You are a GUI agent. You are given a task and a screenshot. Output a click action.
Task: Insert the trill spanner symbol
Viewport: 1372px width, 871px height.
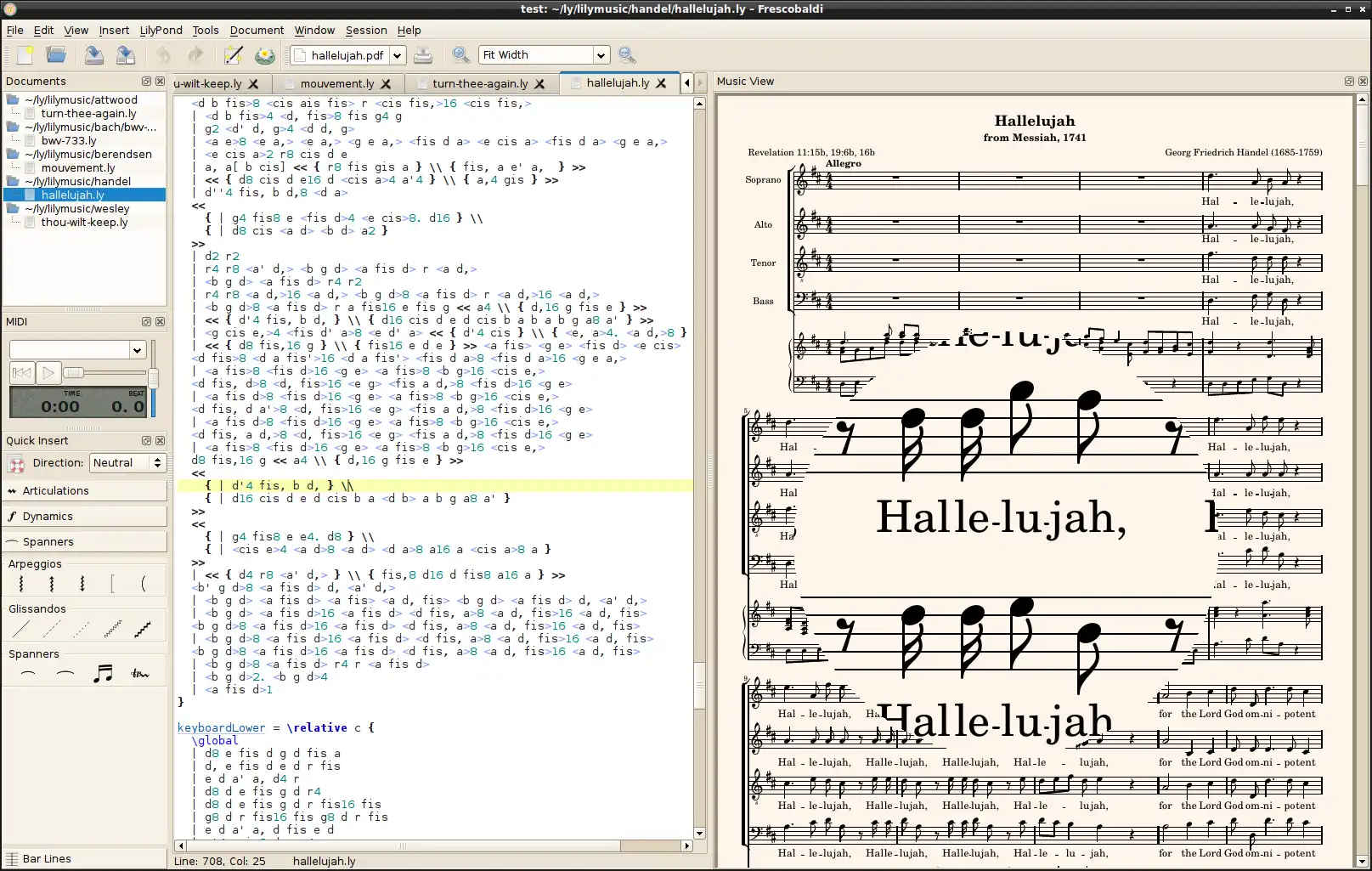(140, 675)
